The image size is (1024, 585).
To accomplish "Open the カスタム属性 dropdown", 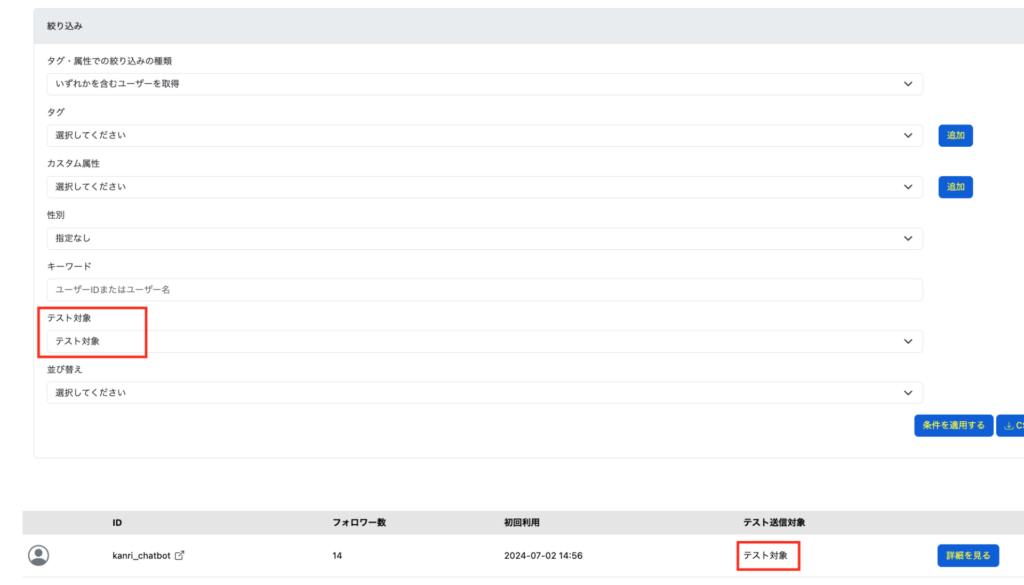I will pos(484,187).
